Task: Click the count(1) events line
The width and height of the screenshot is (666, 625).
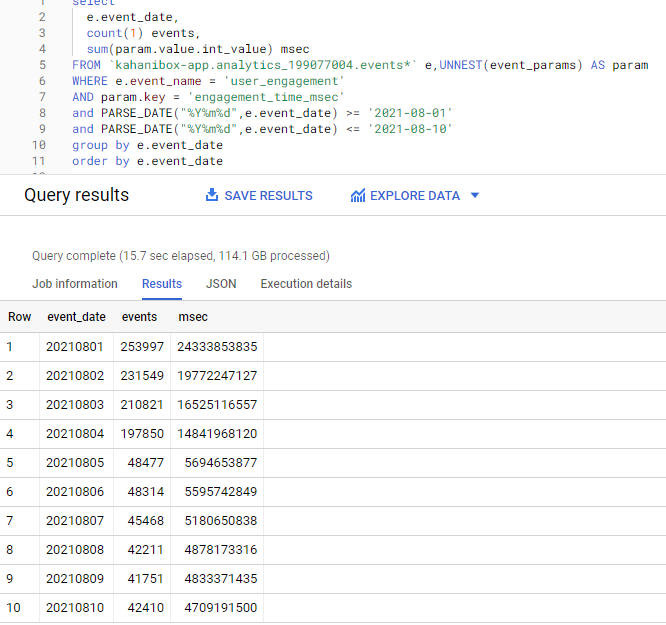Action: point(143,33)
